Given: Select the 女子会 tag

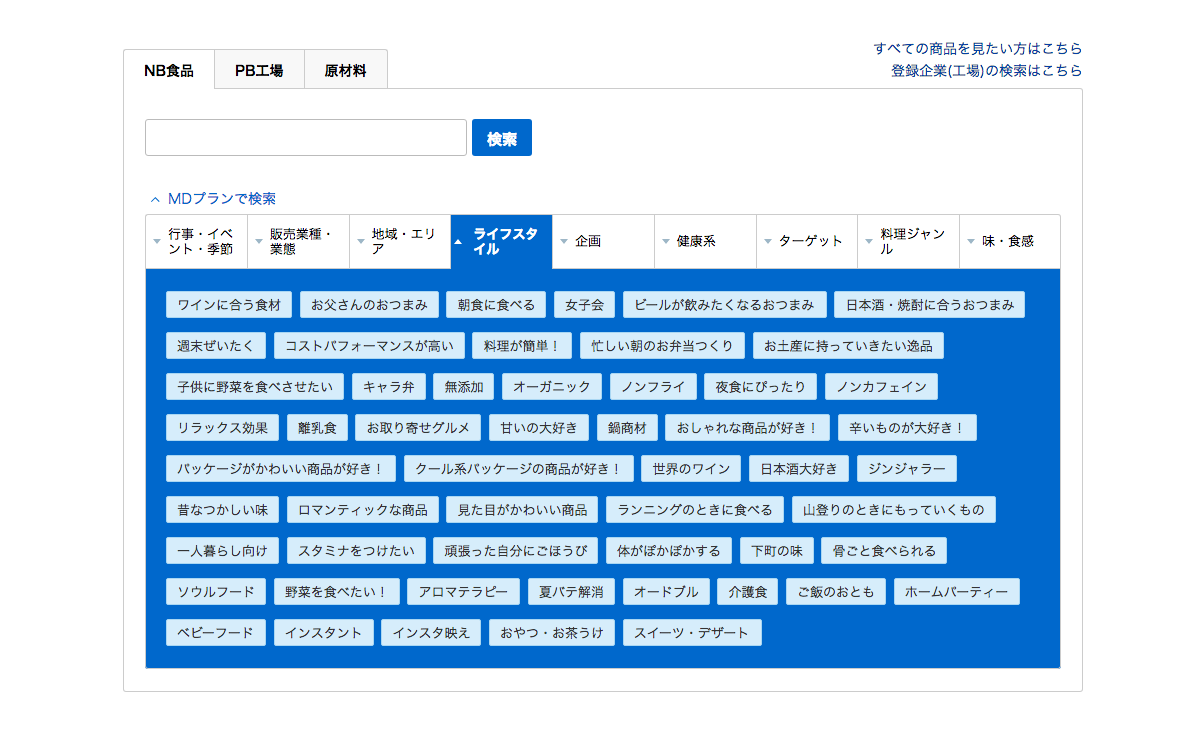Looking at the screenshot, I should [x=585, y=305].
